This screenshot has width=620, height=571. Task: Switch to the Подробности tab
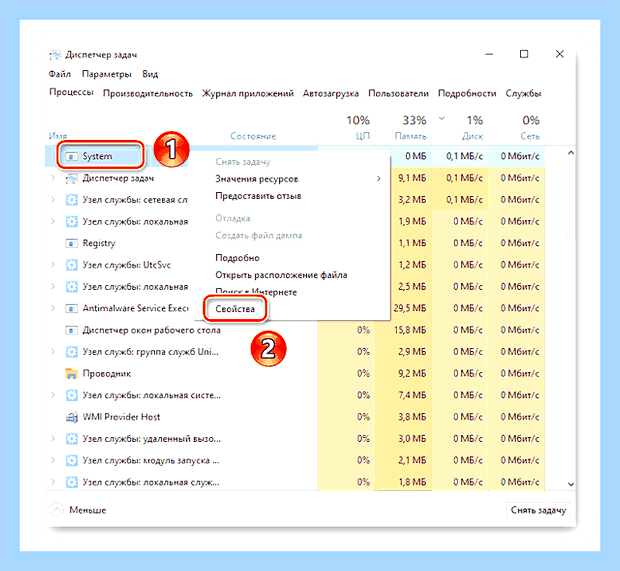467,94
